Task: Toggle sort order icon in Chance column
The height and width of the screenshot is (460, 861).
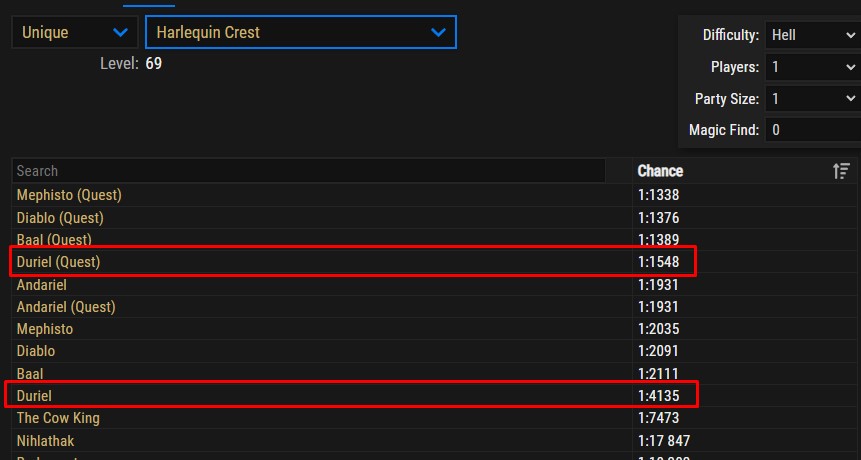Action: pos(841,171)
